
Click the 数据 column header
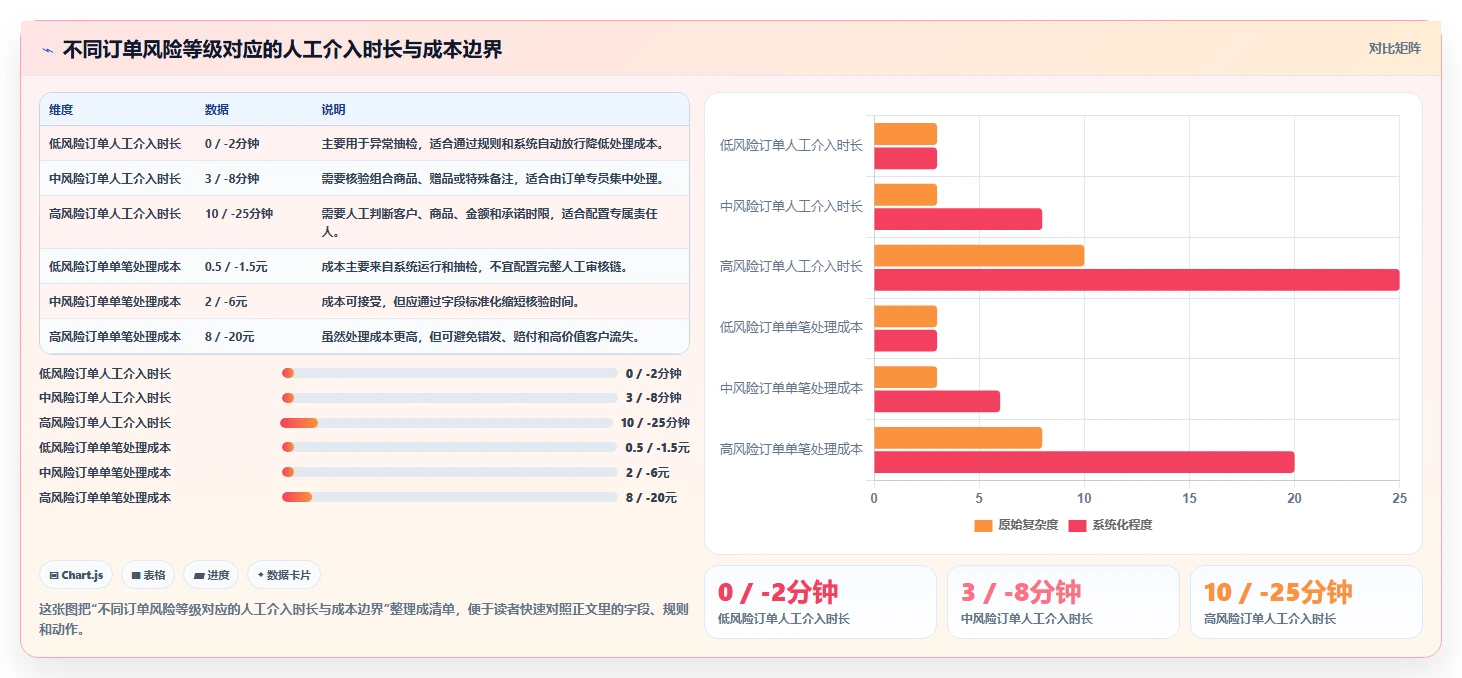point(217,109)
